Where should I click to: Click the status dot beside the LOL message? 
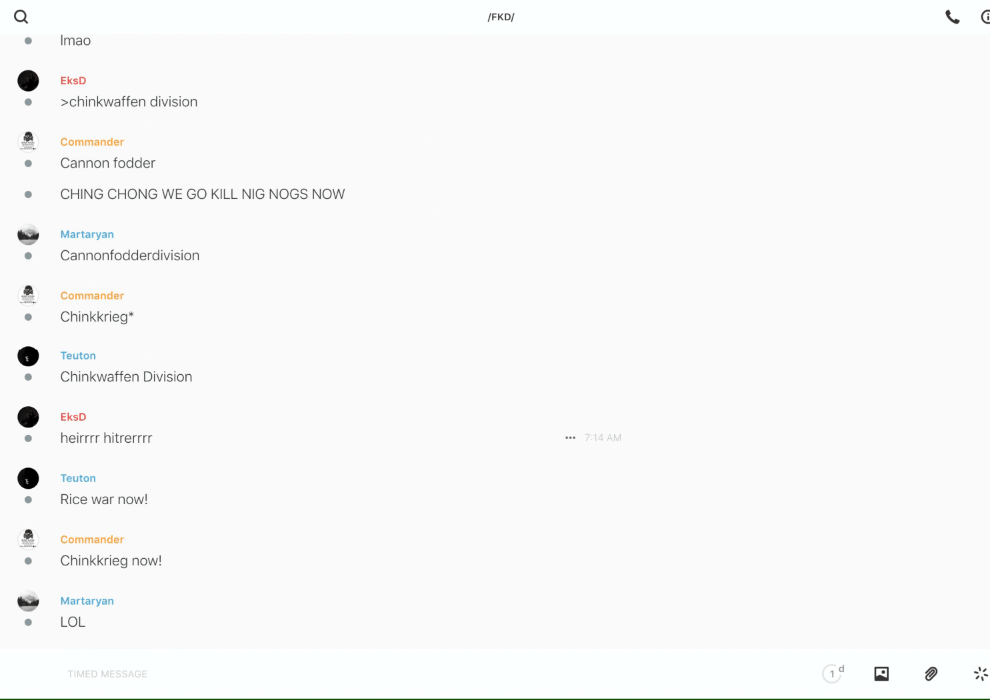pos(28,622)
